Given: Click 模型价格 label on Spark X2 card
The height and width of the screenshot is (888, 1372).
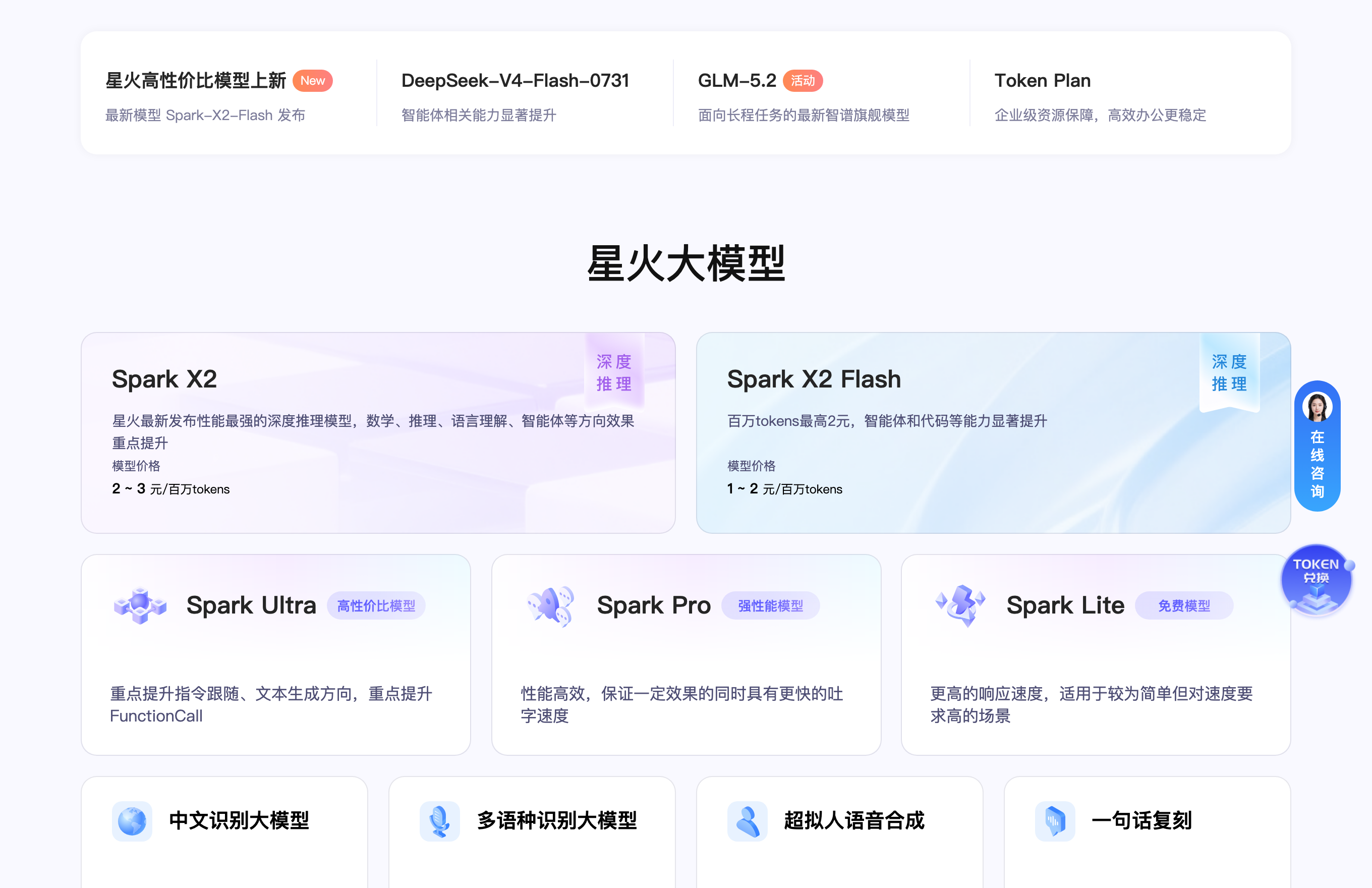Looking at the screenshot, I should pos(136,466).
